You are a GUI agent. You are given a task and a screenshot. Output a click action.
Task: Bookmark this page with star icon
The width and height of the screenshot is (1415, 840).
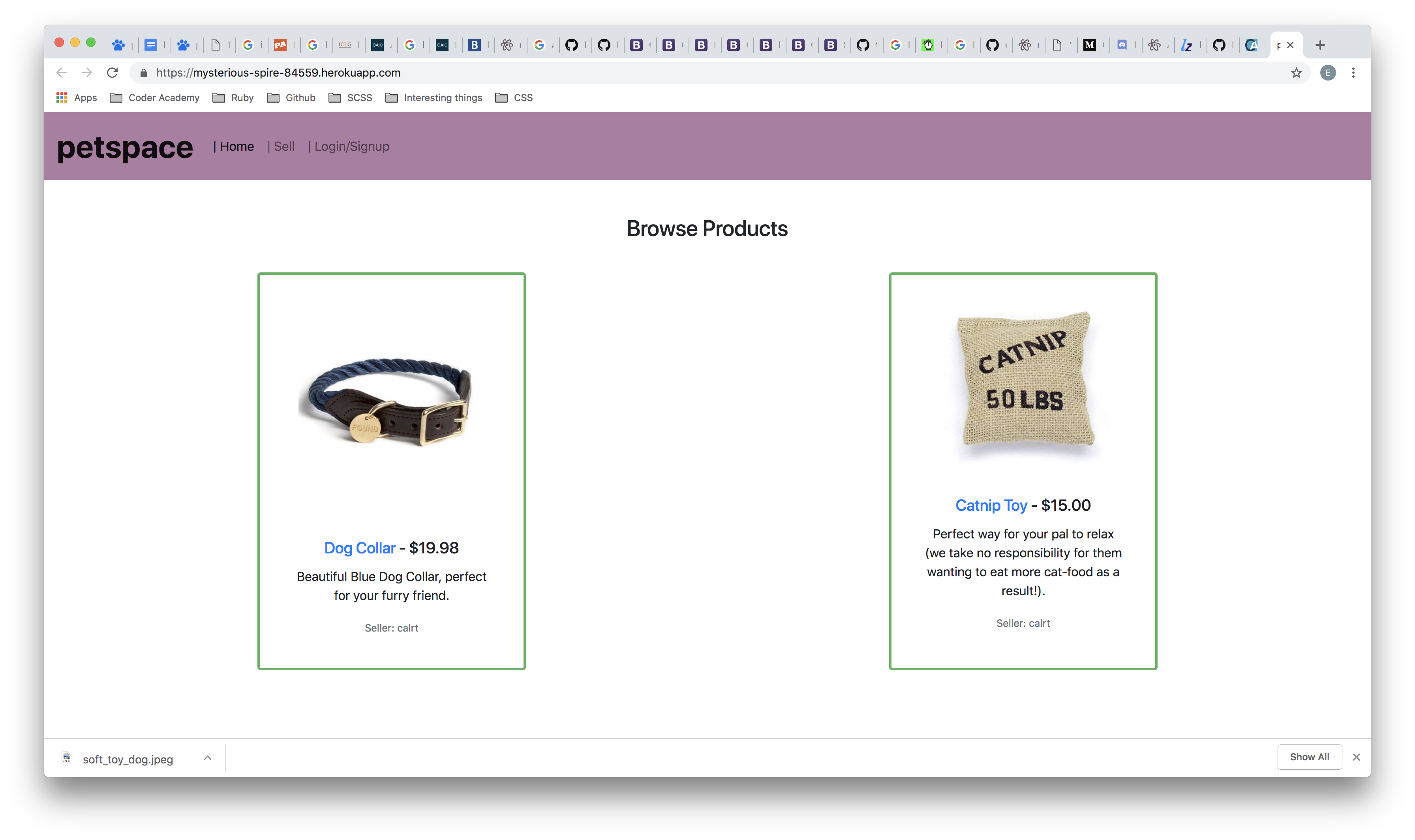click(1296, 73)
